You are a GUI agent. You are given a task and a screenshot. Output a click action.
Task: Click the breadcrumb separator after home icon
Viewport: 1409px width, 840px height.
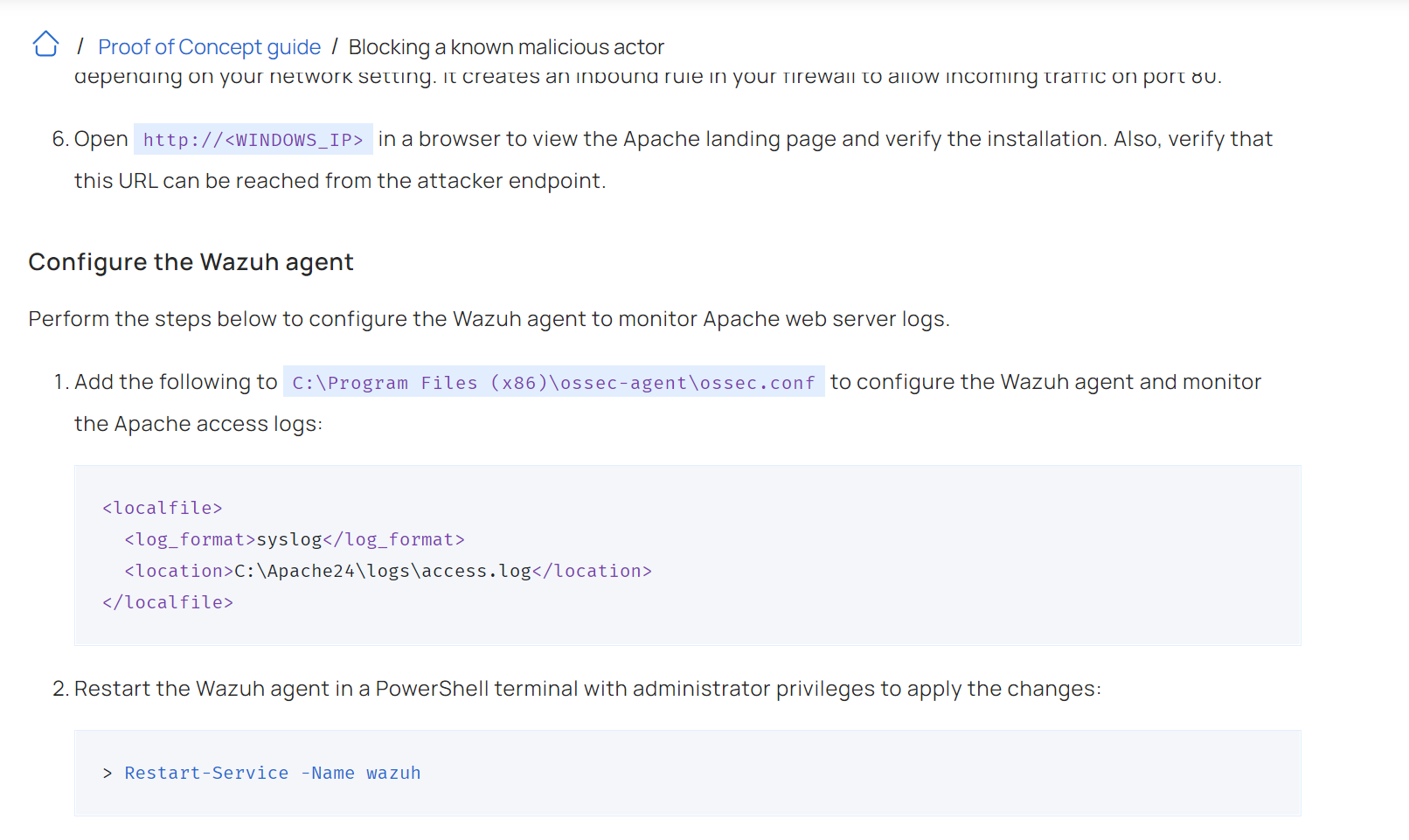point(80,45)
